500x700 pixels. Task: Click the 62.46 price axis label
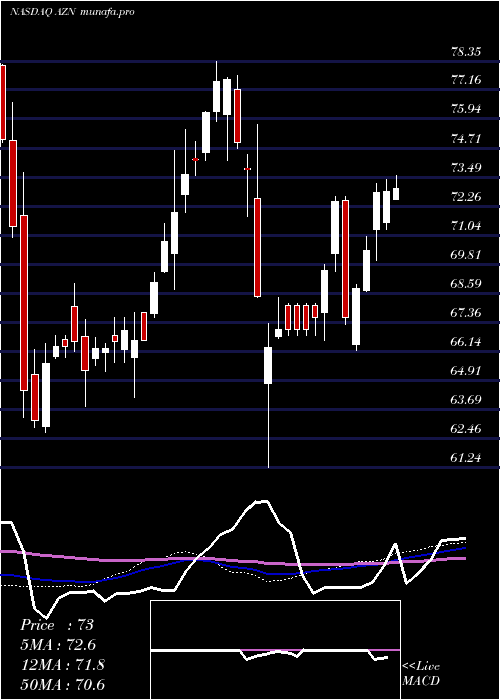(466, 429)
